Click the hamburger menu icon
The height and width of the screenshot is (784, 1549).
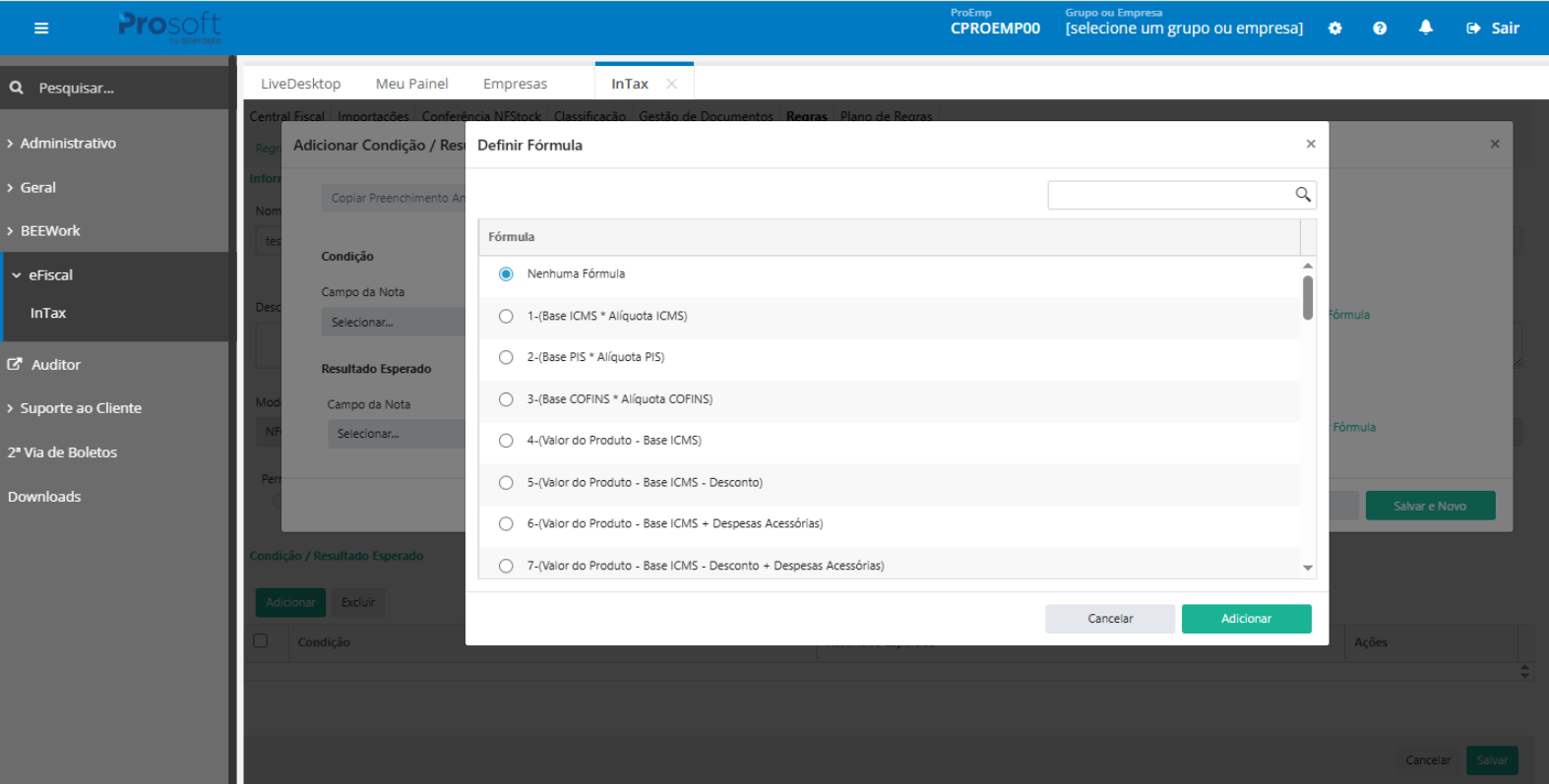41,29
